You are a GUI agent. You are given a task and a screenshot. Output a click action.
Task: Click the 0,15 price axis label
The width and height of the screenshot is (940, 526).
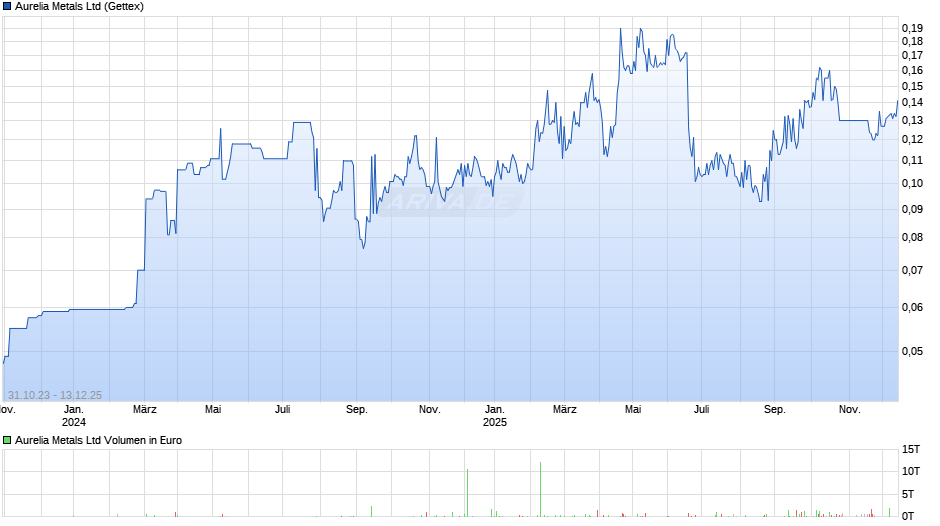912,86
